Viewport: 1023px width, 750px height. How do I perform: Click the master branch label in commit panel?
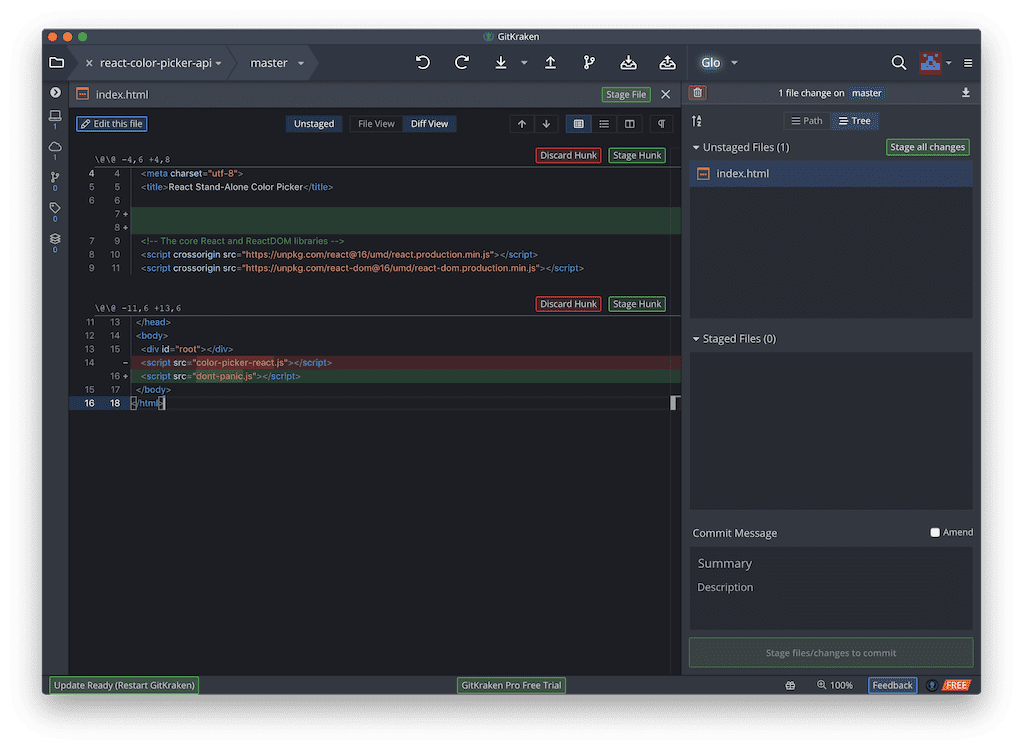866,93
